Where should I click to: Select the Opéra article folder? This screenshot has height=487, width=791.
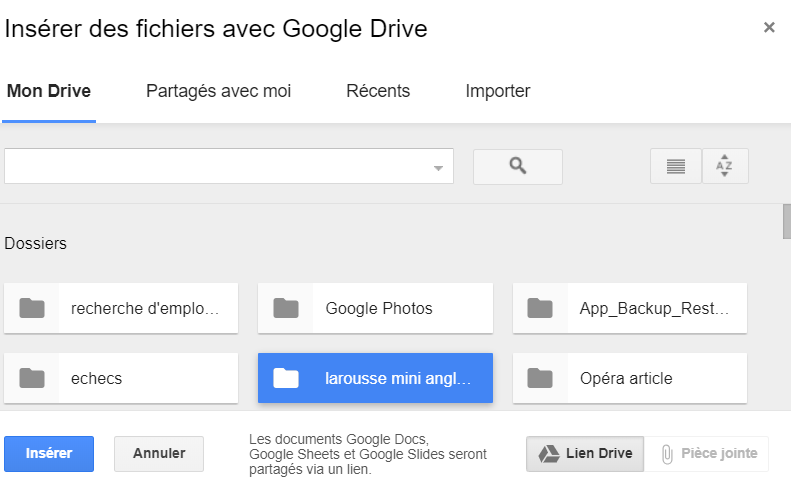pos(630,378)
